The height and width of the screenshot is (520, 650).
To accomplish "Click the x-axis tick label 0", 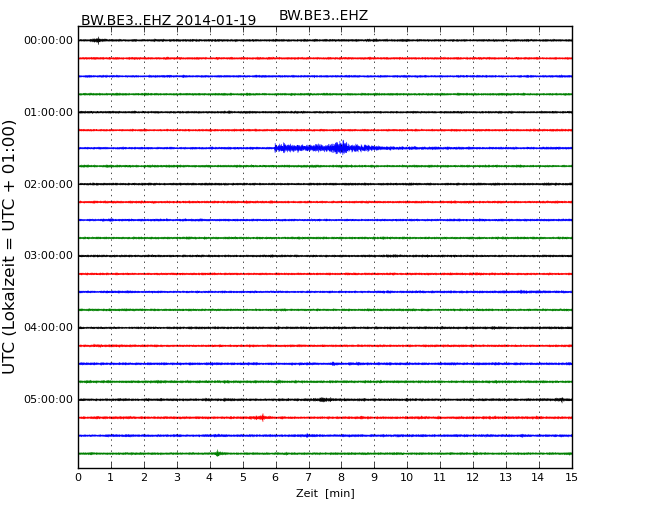I will click(x=78, y=477).
